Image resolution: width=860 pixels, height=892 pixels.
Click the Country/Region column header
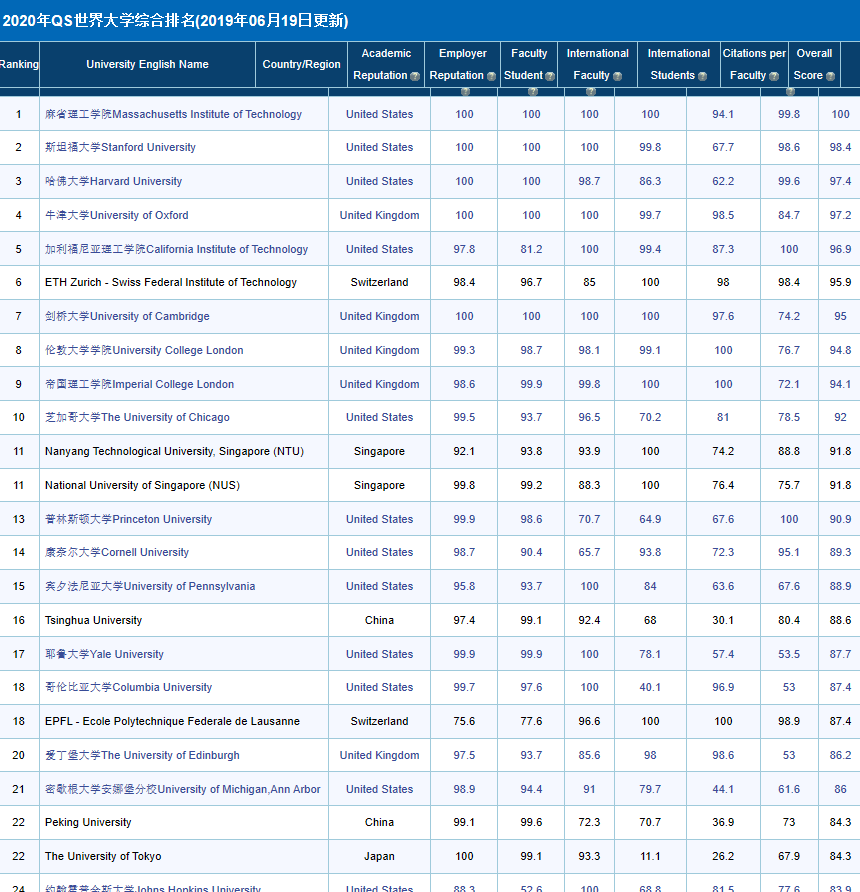tap(301, 65)
